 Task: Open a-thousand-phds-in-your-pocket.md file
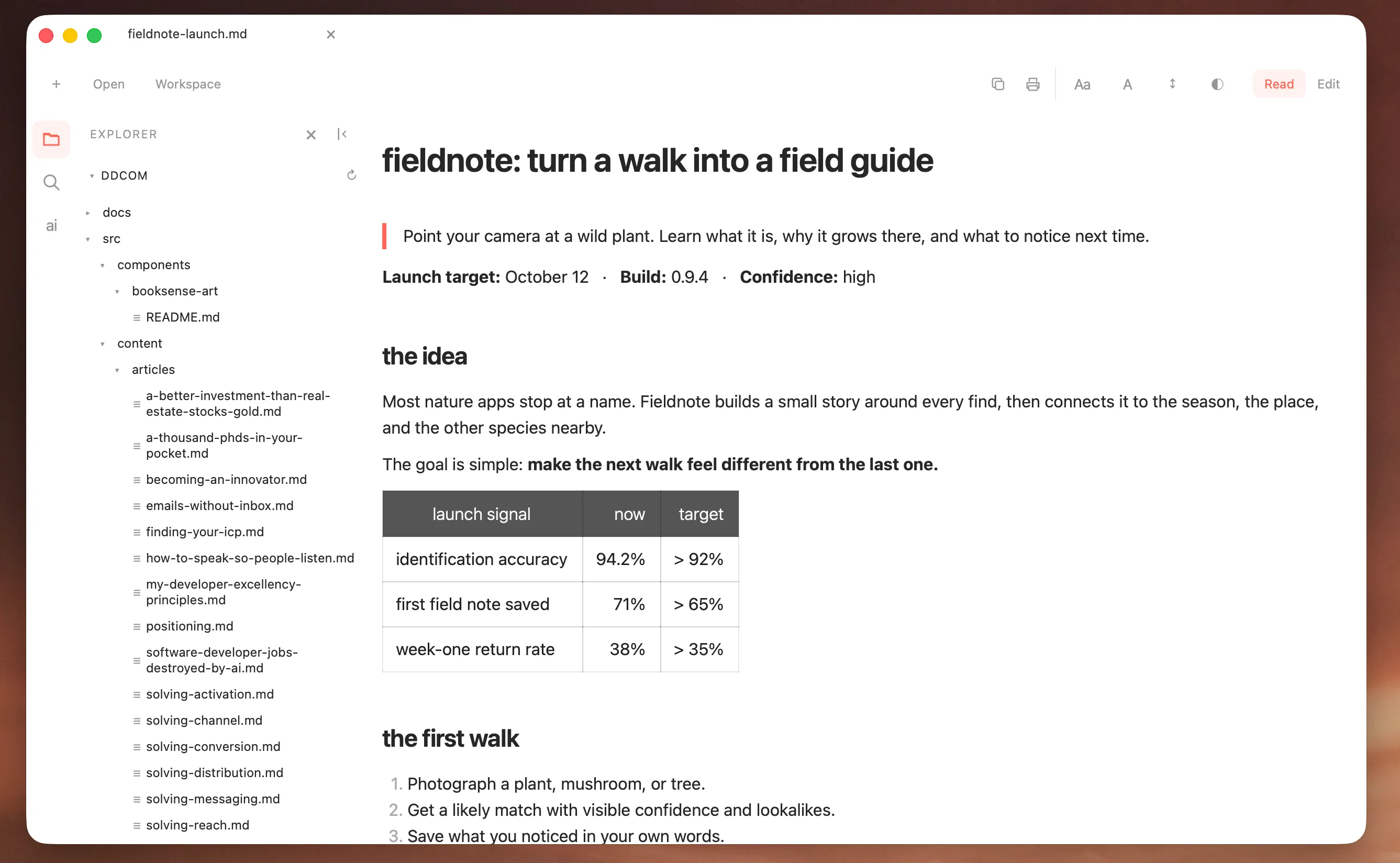224,445
